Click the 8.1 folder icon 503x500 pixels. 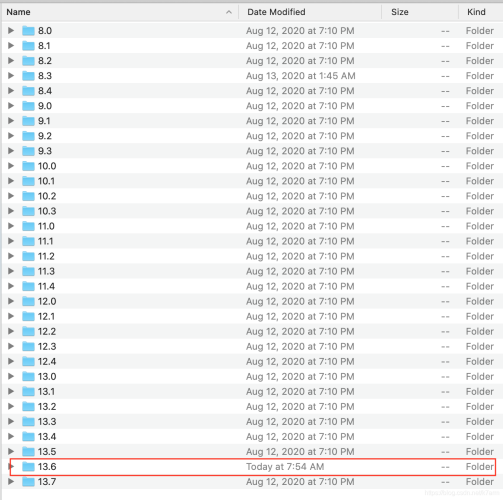pyautogui.click(x=28, y=46)
